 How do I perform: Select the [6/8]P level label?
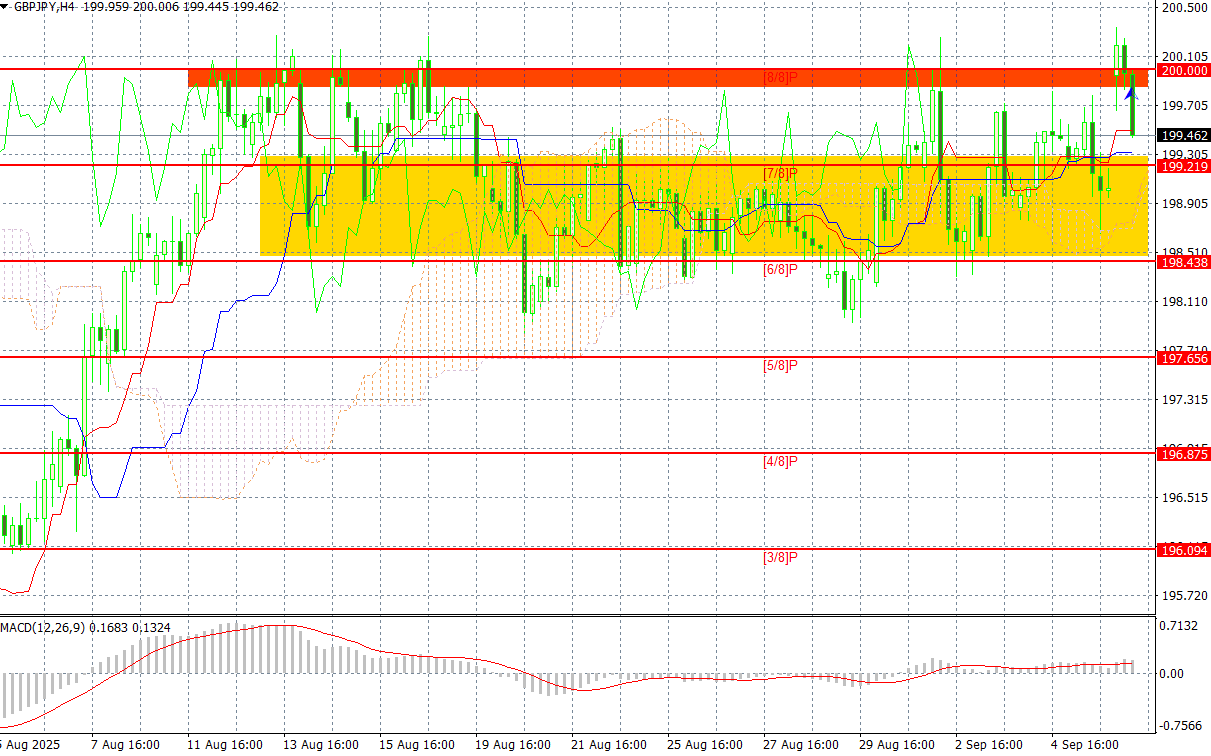pos(780,270)
